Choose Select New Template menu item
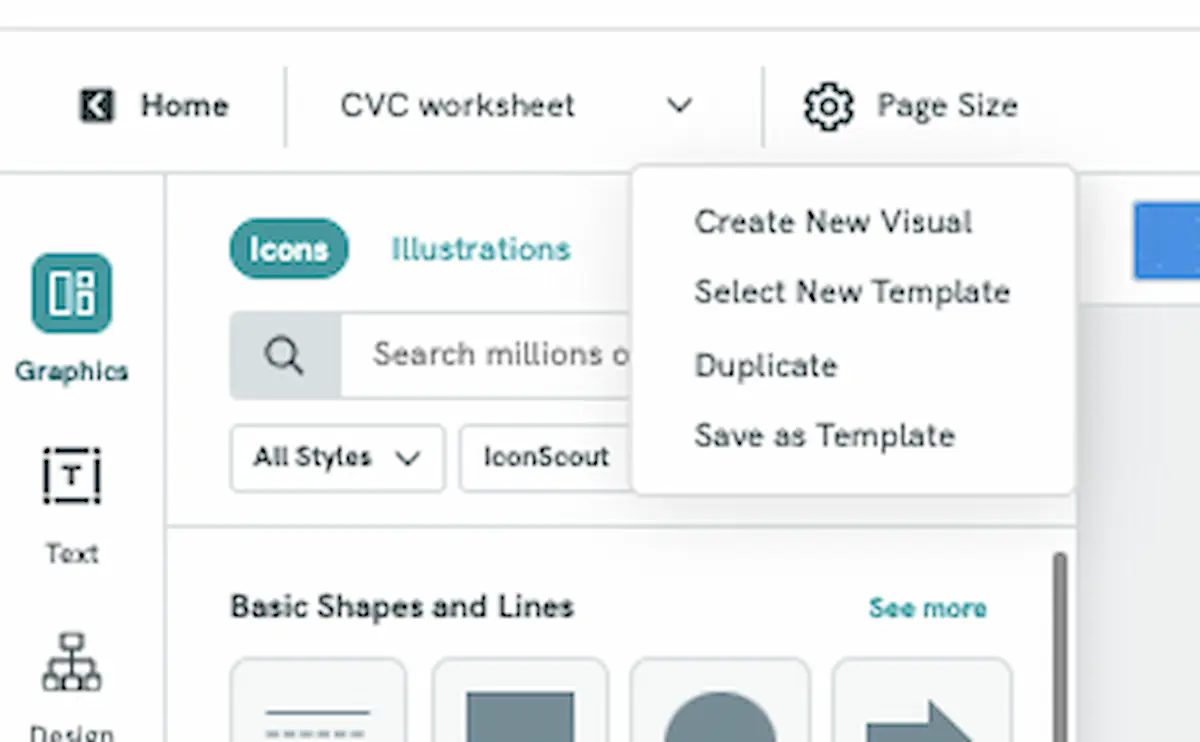Image resolution: width=1200 pixels, height=742 pixels. [852, 292]
